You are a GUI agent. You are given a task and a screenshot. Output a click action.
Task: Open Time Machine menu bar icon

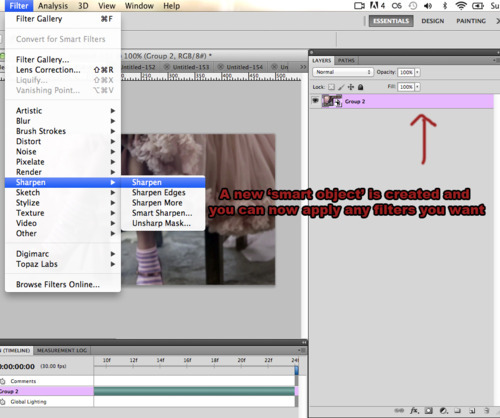[x=413, y=6]
